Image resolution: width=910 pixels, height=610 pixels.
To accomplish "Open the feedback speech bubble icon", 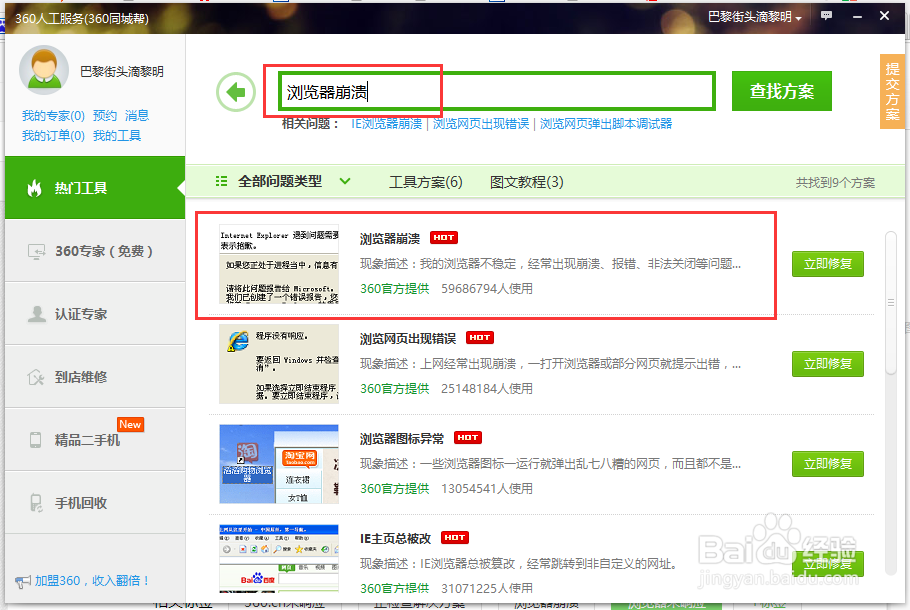I will tap(826, 16).
